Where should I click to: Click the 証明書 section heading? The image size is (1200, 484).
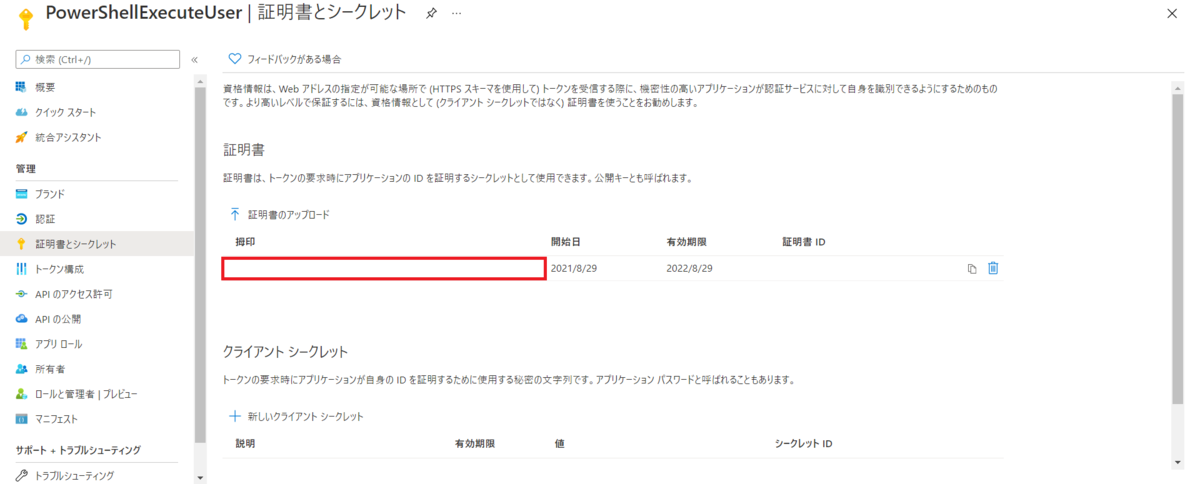(x=243, y=150)
